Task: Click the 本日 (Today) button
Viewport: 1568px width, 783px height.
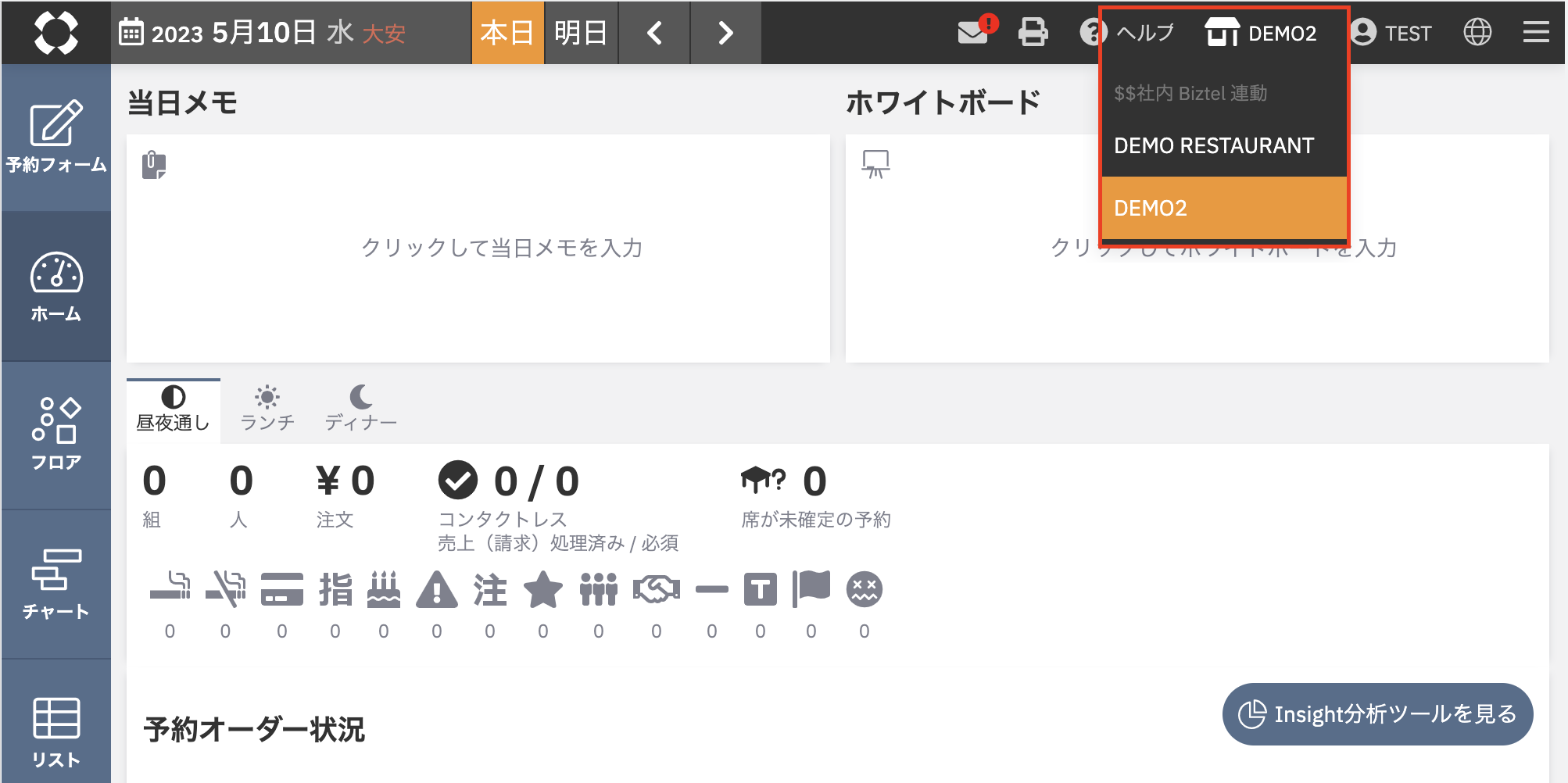Action: pos(507,33)
